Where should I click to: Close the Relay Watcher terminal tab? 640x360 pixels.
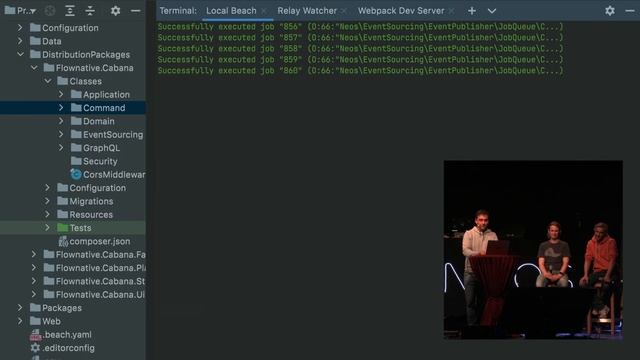click(344, 11)
